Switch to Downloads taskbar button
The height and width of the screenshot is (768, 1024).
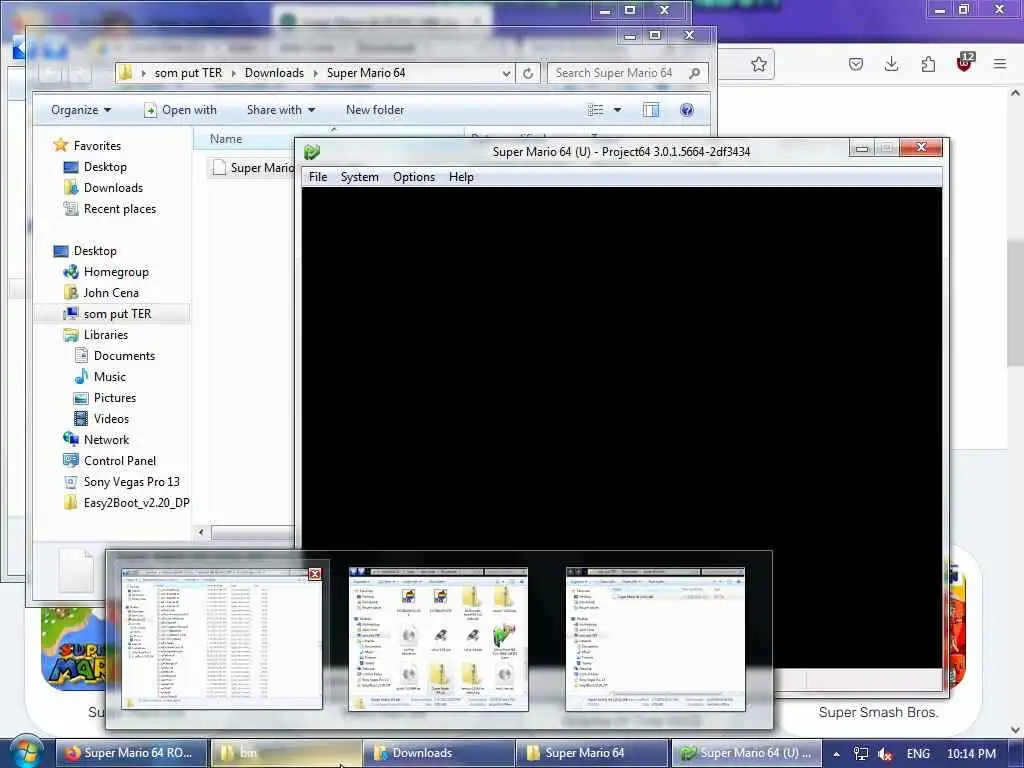pyautogui.click(x=438, y=753)
